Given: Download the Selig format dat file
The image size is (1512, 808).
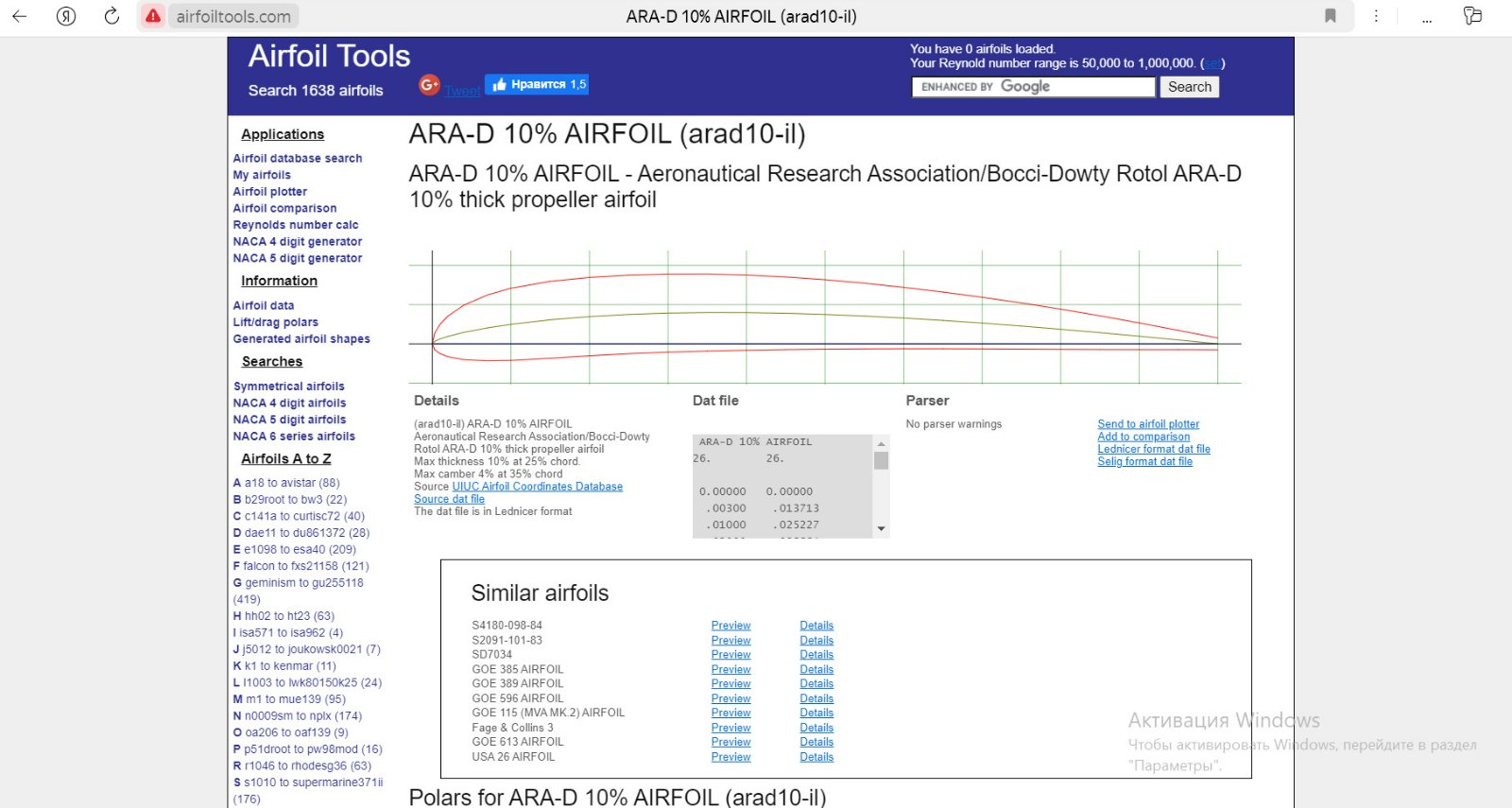Looking at the screenshot, I should tap(1144, 461).
